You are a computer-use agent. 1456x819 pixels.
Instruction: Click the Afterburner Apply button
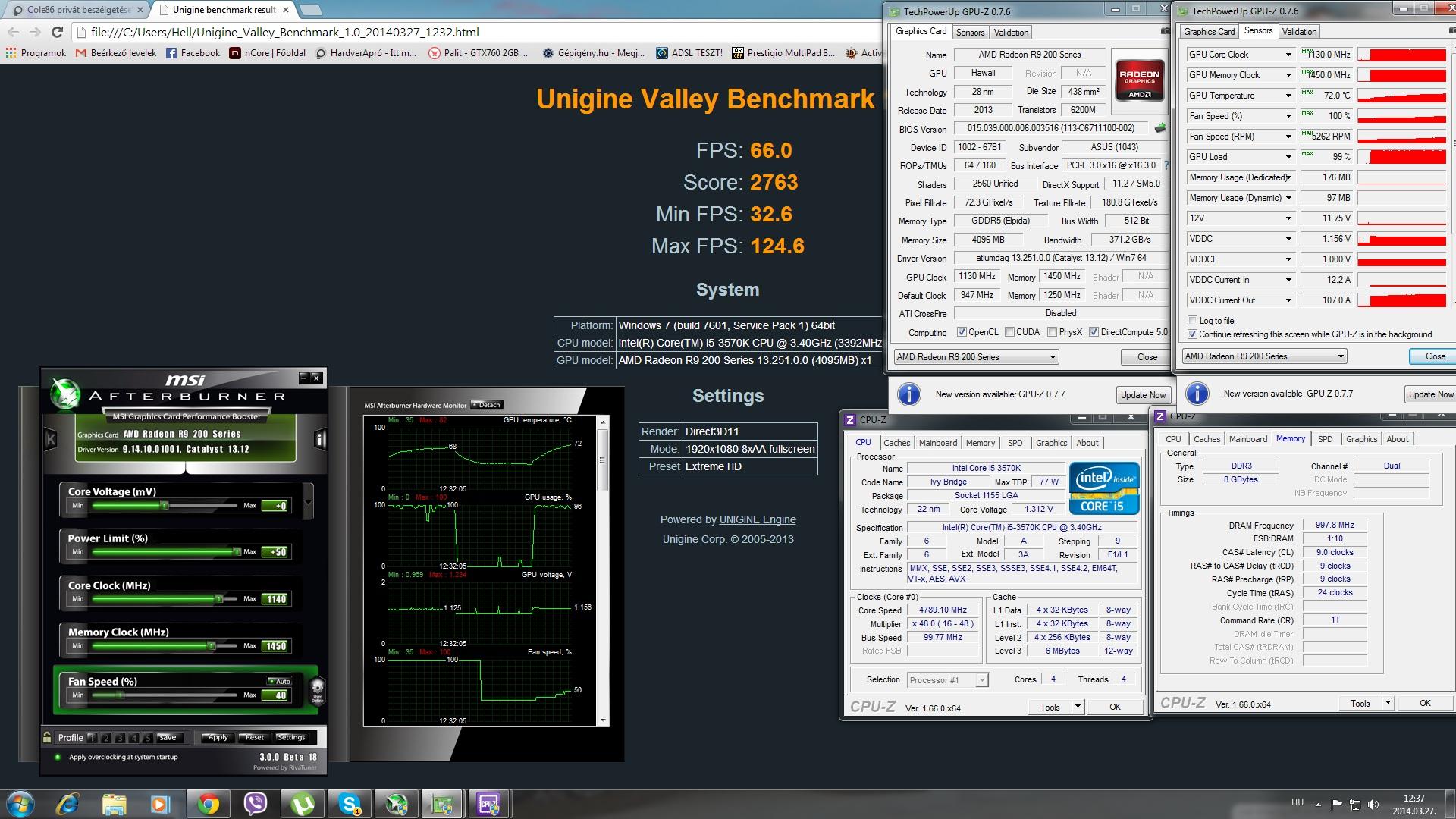click(218, 737)
